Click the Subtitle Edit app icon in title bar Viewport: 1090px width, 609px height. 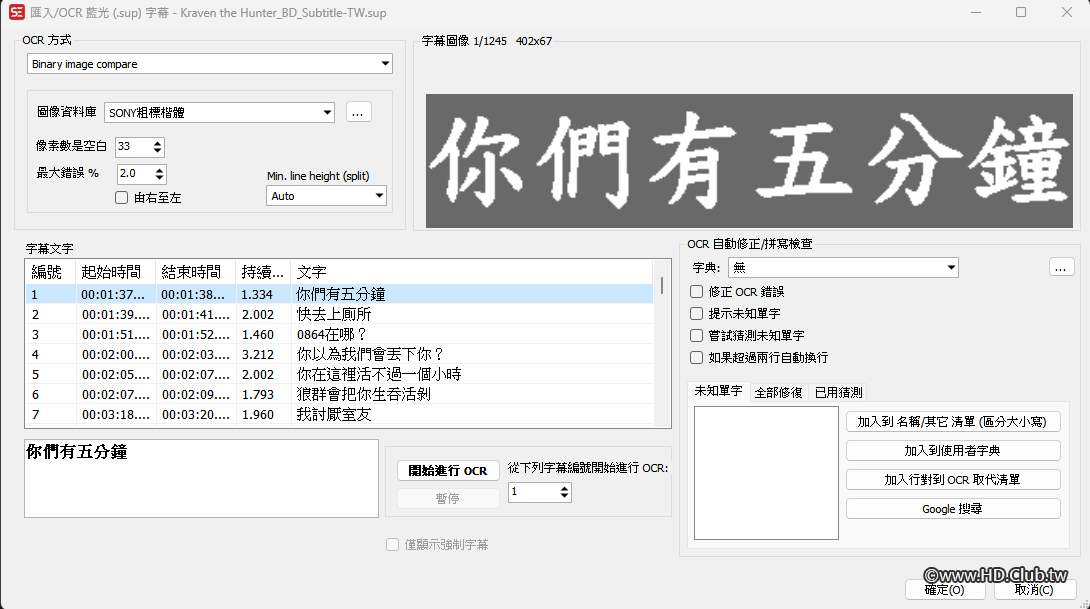(x=16, y=13)
